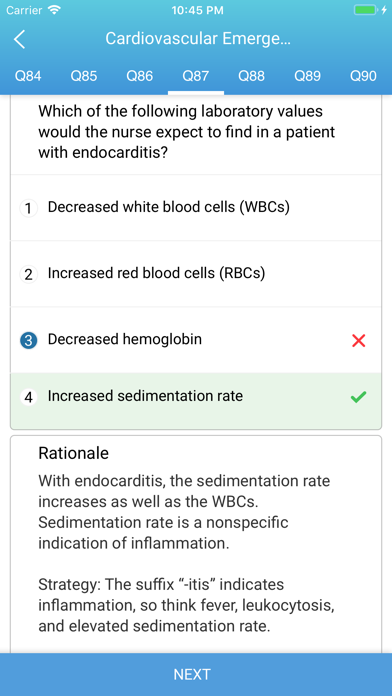This screenshot has height=696, width=392.
Task: Go to the Q88 tab
Action: click(252, 76)
